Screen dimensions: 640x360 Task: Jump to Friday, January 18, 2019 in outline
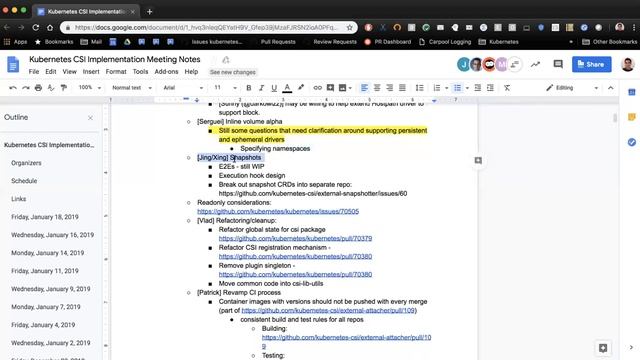pyautogui.click(x=45, y=217)
